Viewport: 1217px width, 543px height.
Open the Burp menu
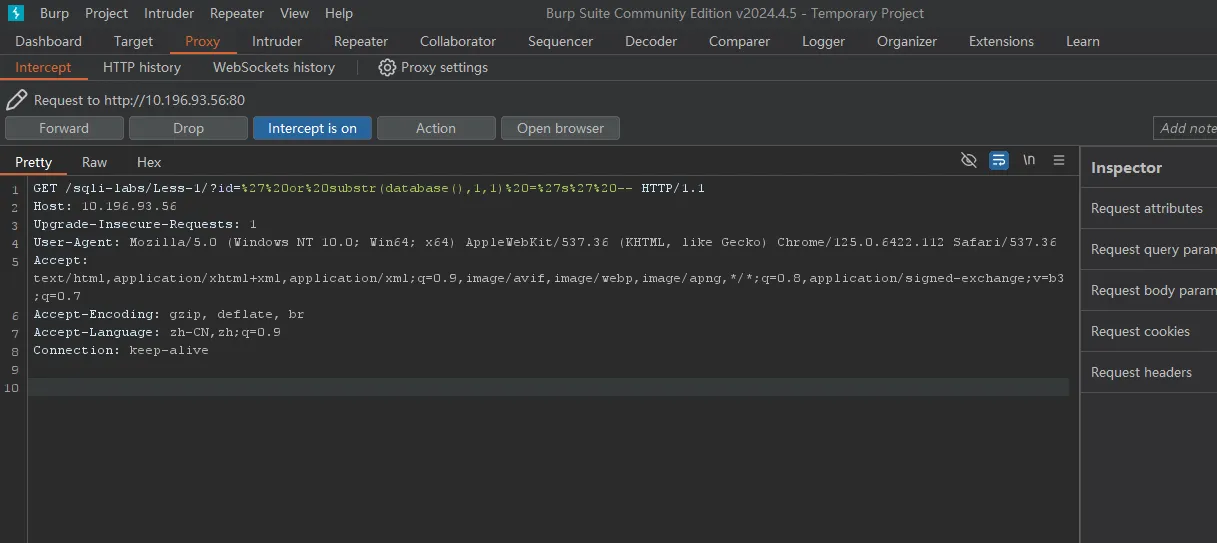pos(54,13)
